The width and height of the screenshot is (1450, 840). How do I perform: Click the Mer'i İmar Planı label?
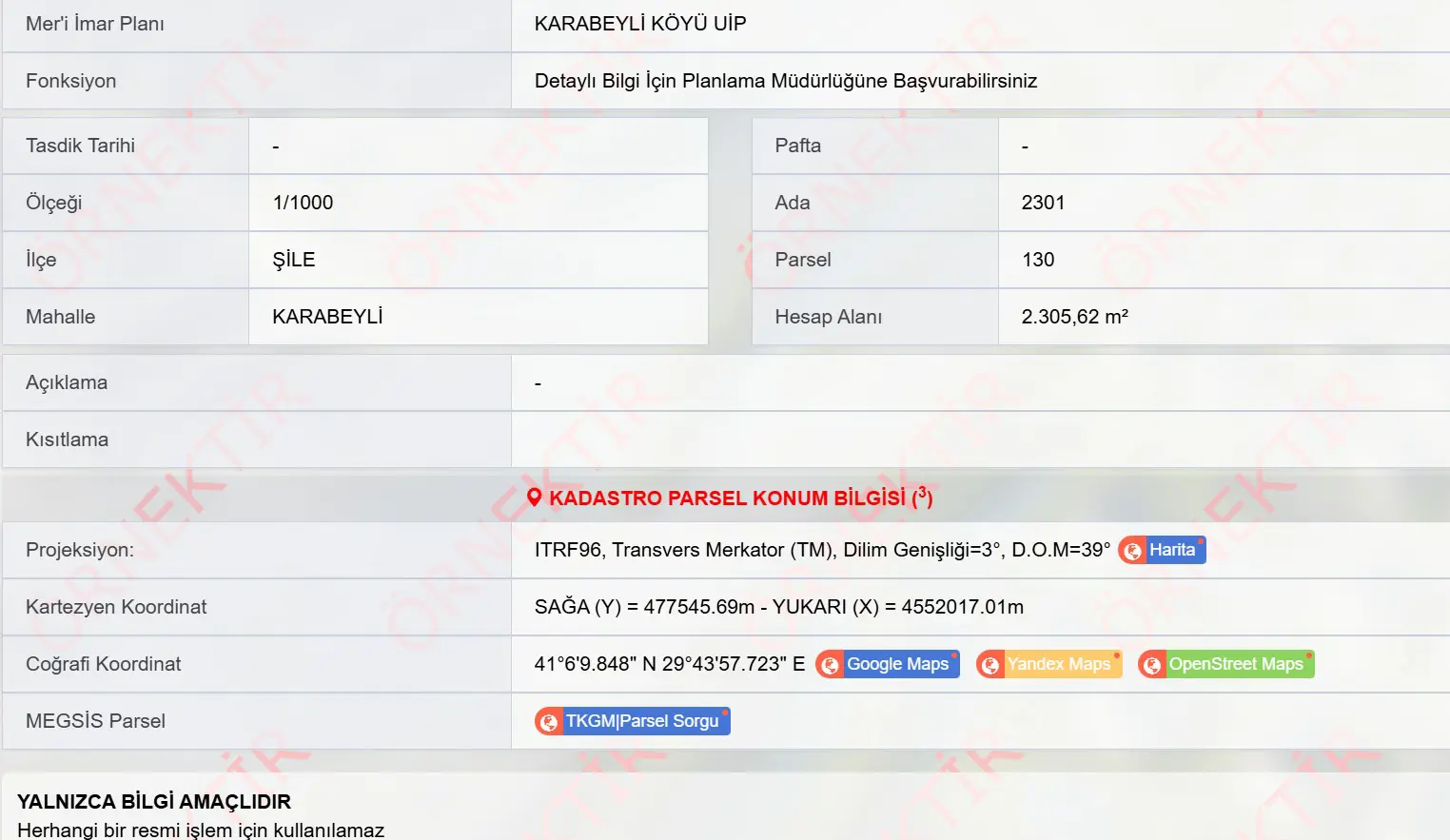[95, 24]
